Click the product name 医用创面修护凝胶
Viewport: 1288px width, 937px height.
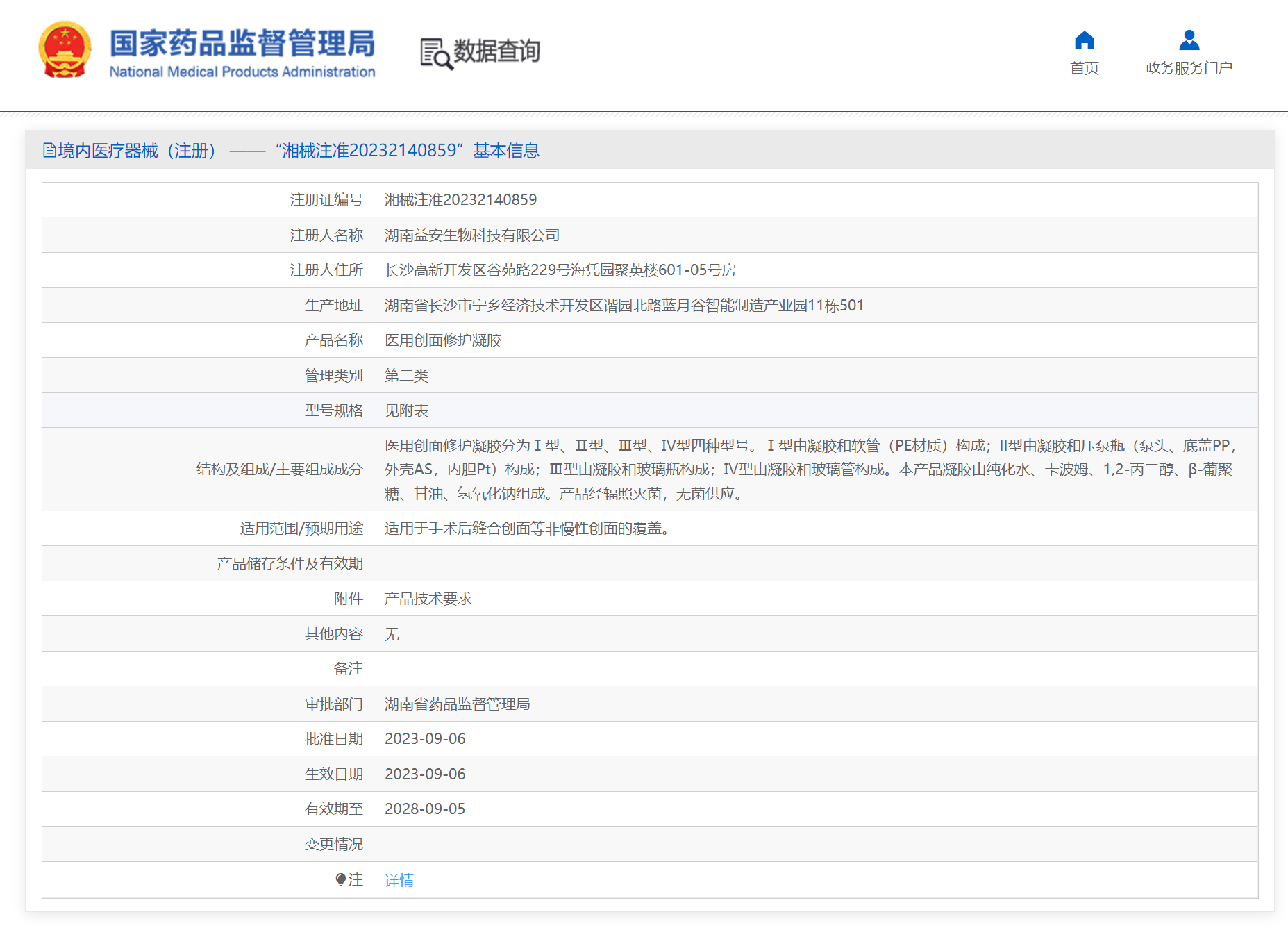point(443,340)
